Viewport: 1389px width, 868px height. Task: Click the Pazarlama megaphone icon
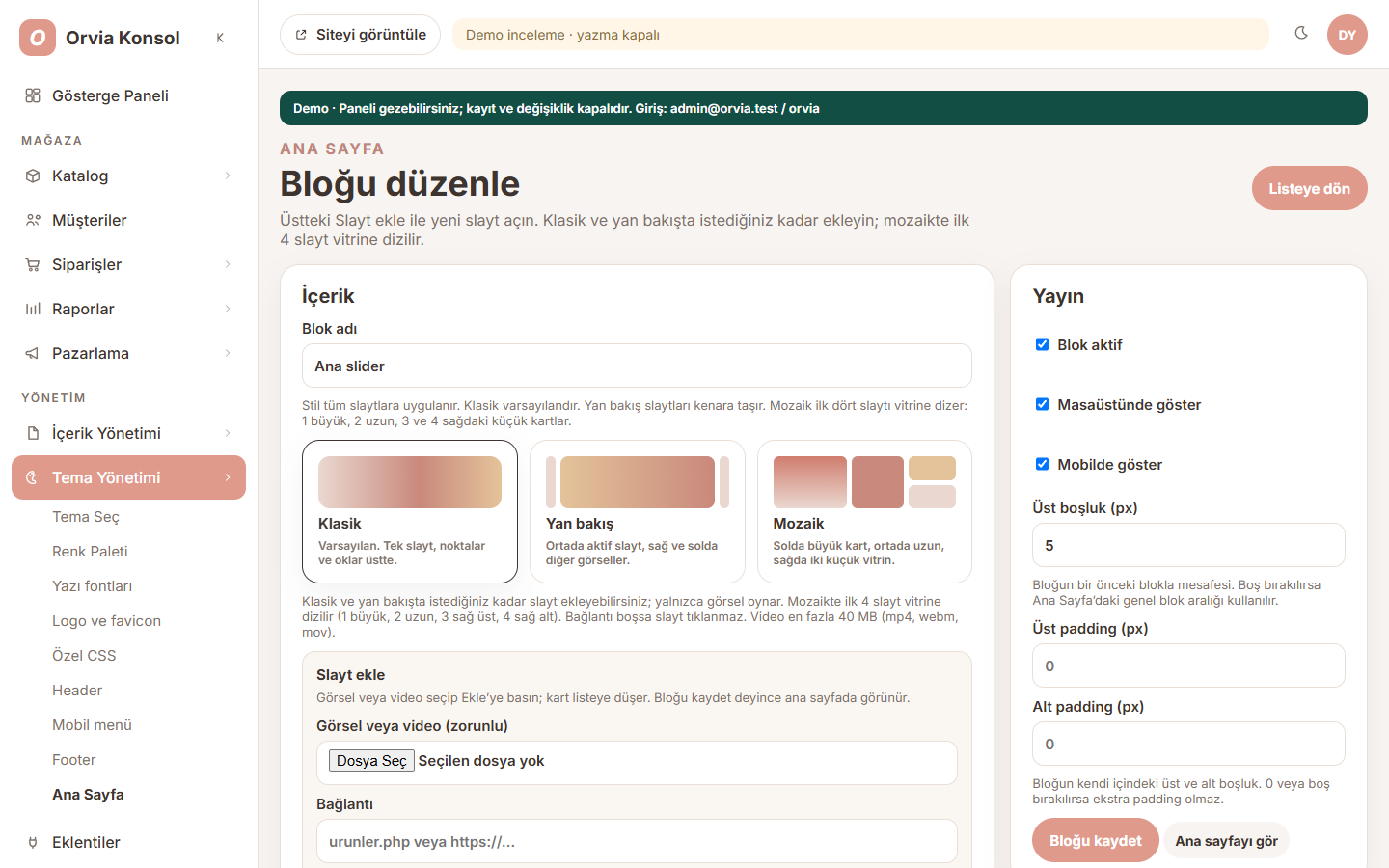(x=33, y=353)
